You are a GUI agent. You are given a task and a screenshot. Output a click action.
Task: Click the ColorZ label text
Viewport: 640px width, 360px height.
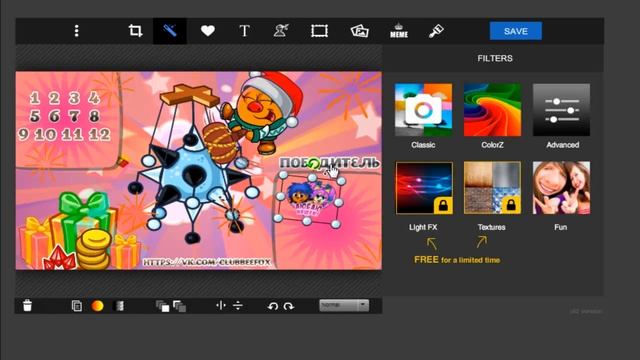[492, 145]
